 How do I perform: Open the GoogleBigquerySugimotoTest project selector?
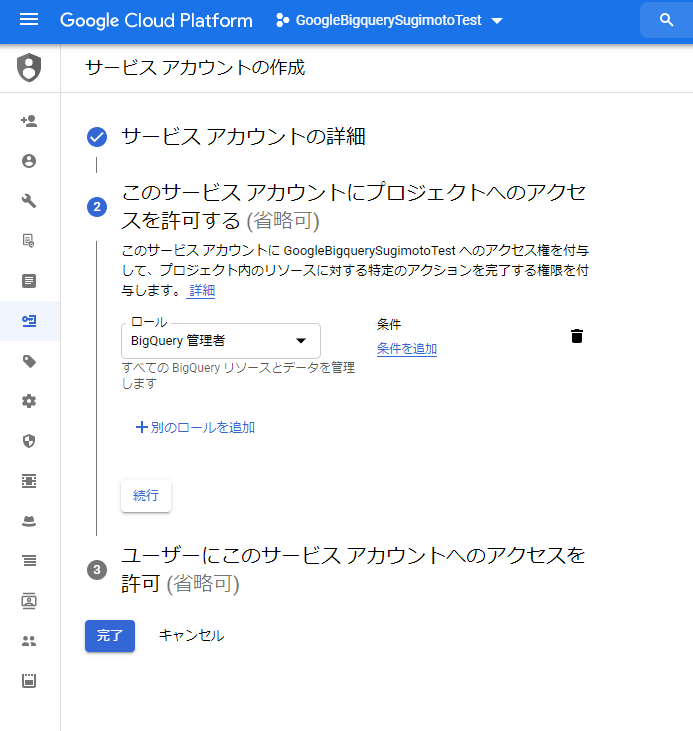click(x=389, y=21)
